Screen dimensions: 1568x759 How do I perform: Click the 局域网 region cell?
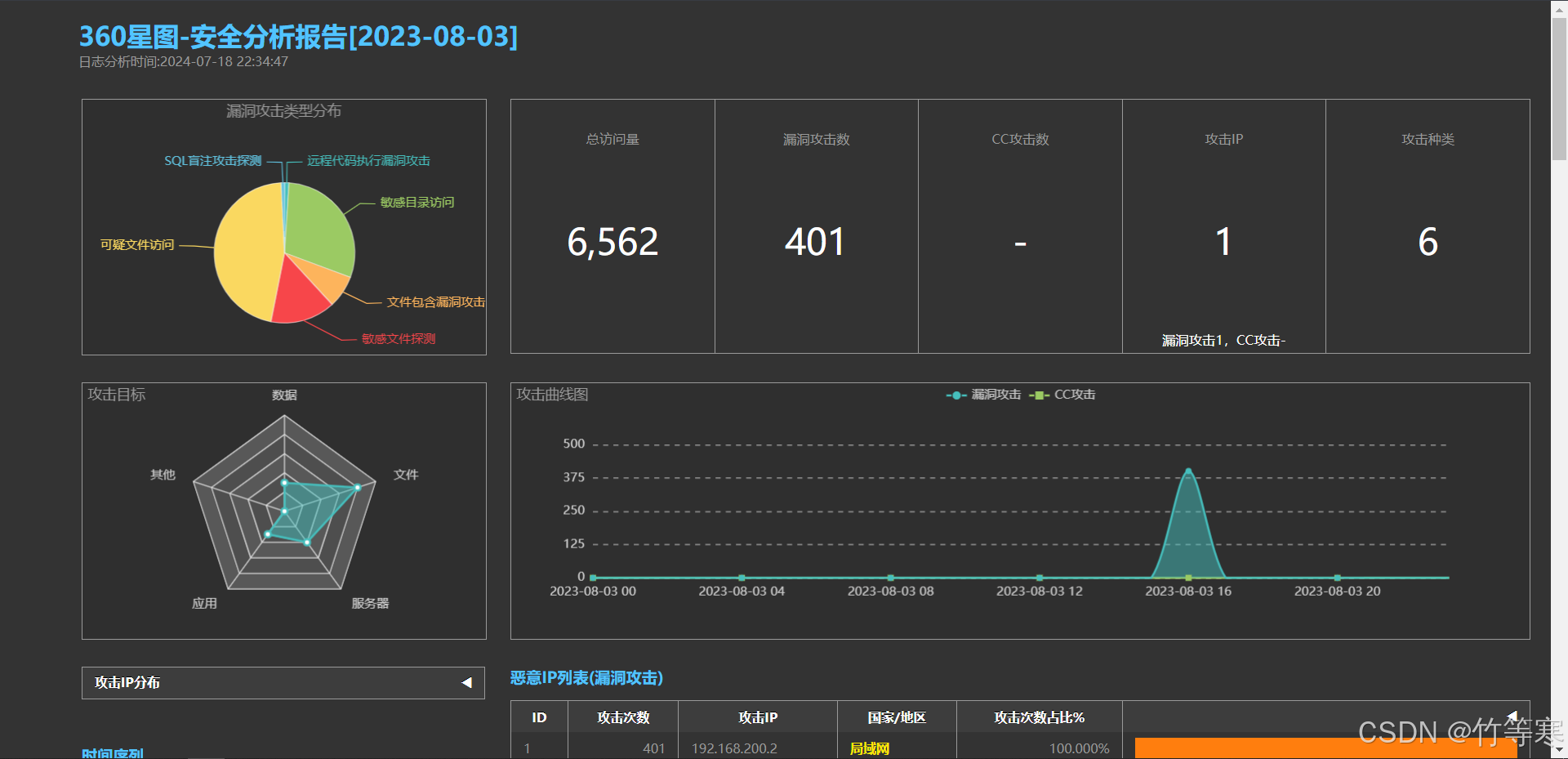tap(870, 748)
